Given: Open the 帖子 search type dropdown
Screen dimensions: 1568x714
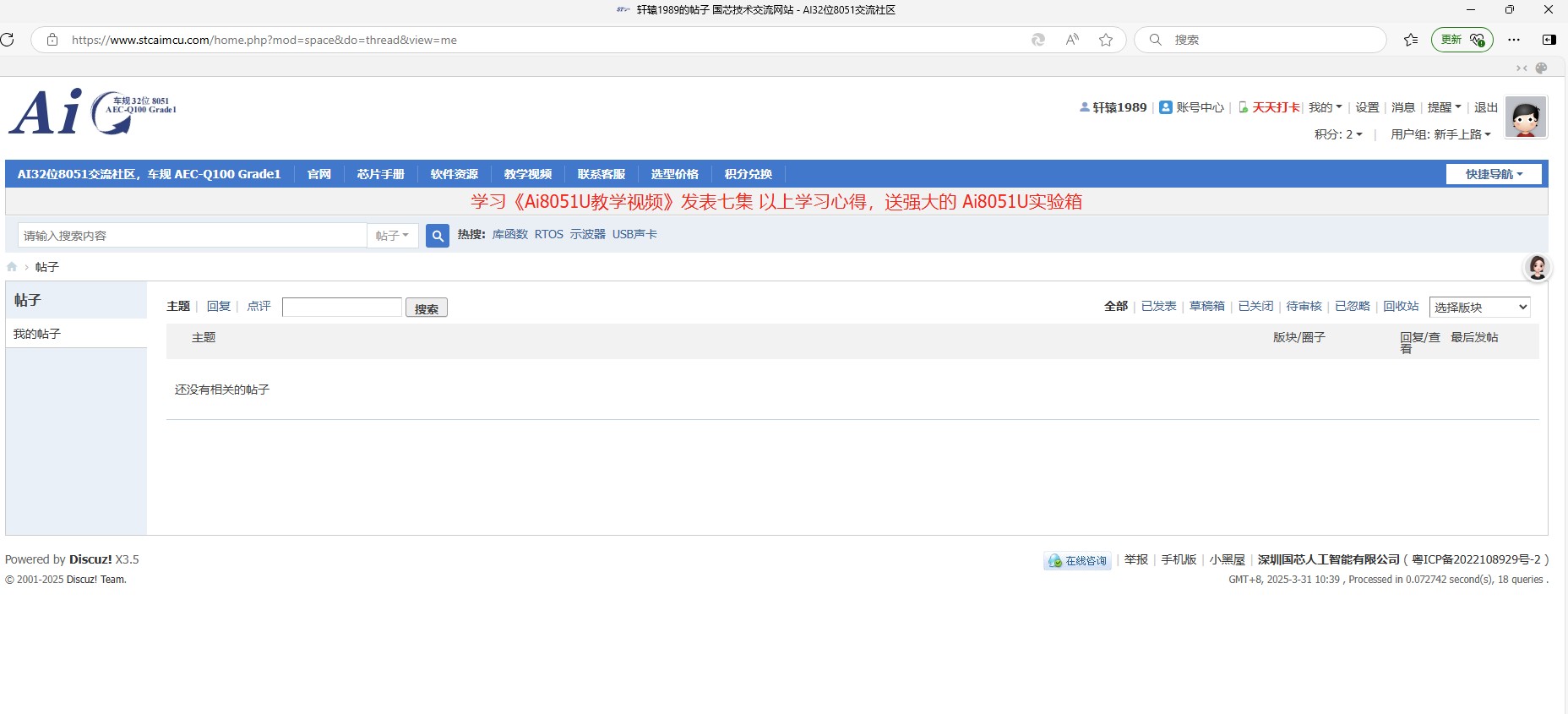Looking at the screenshot, I should click(x=393, y=236).
